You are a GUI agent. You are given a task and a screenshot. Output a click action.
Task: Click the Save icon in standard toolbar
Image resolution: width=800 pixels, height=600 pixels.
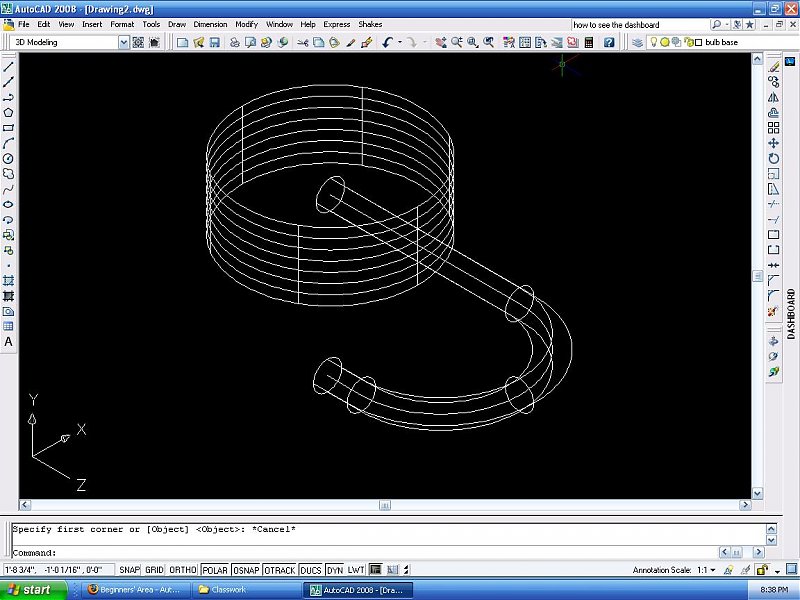click(x=215, y=42)
